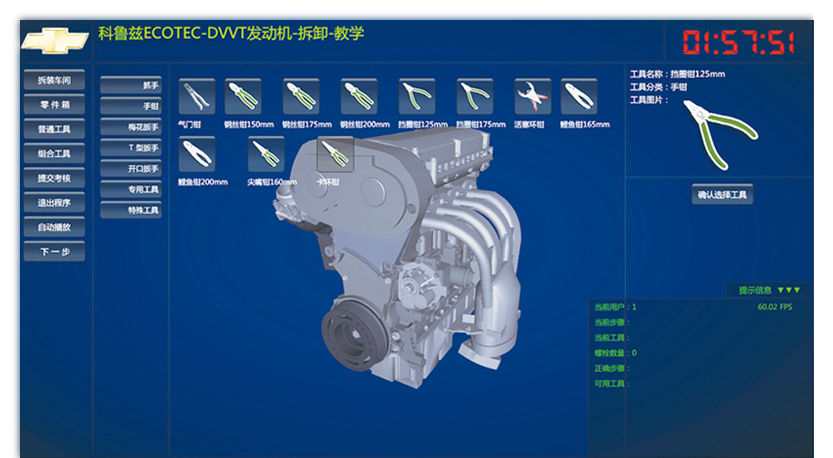Screen dimensions: 833x458
Task: Switch to T型扳手 wrench category
Action: (131, 148)
